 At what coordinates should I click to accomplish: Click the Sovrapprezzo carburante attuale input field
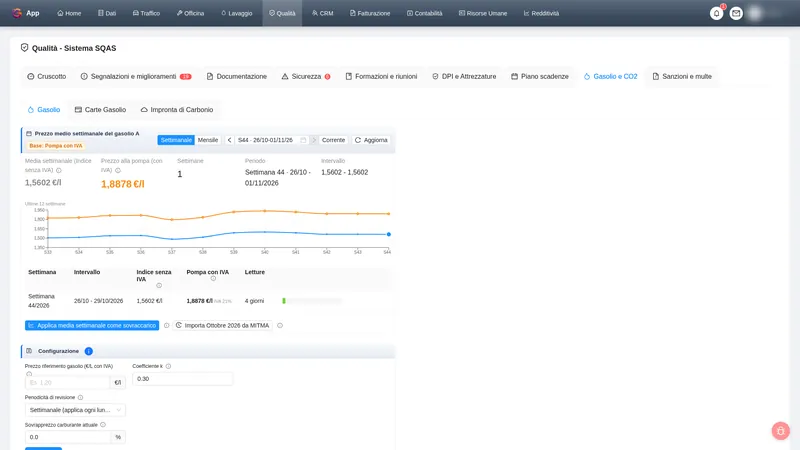67,437
